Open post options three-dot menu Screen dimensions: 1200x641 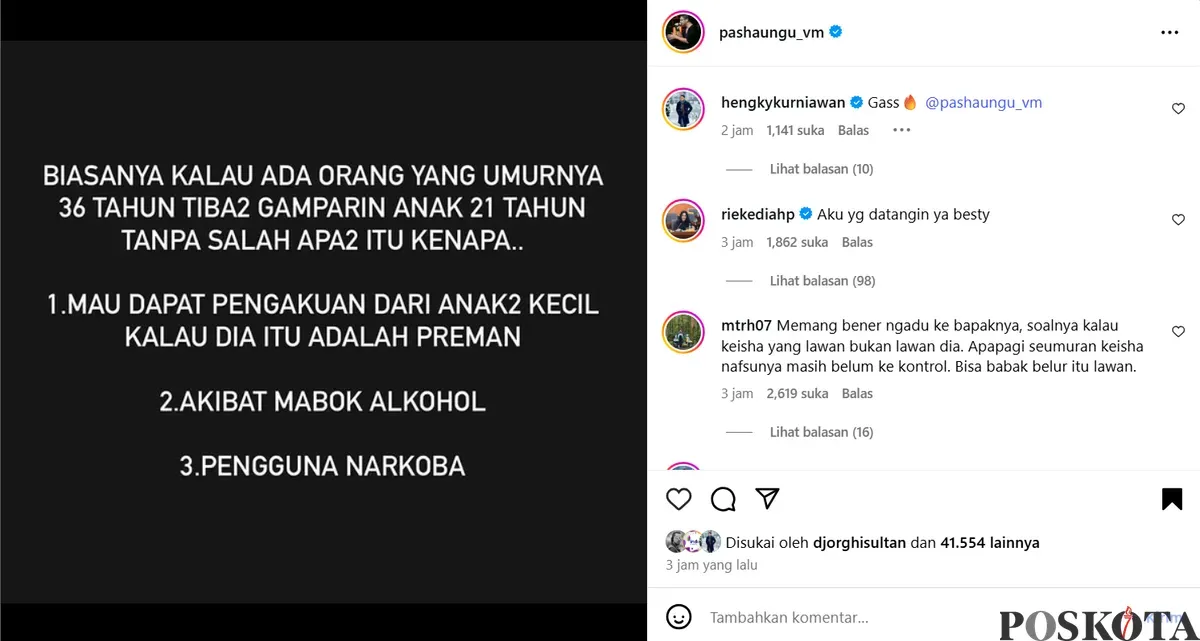tap(1170, 33)
